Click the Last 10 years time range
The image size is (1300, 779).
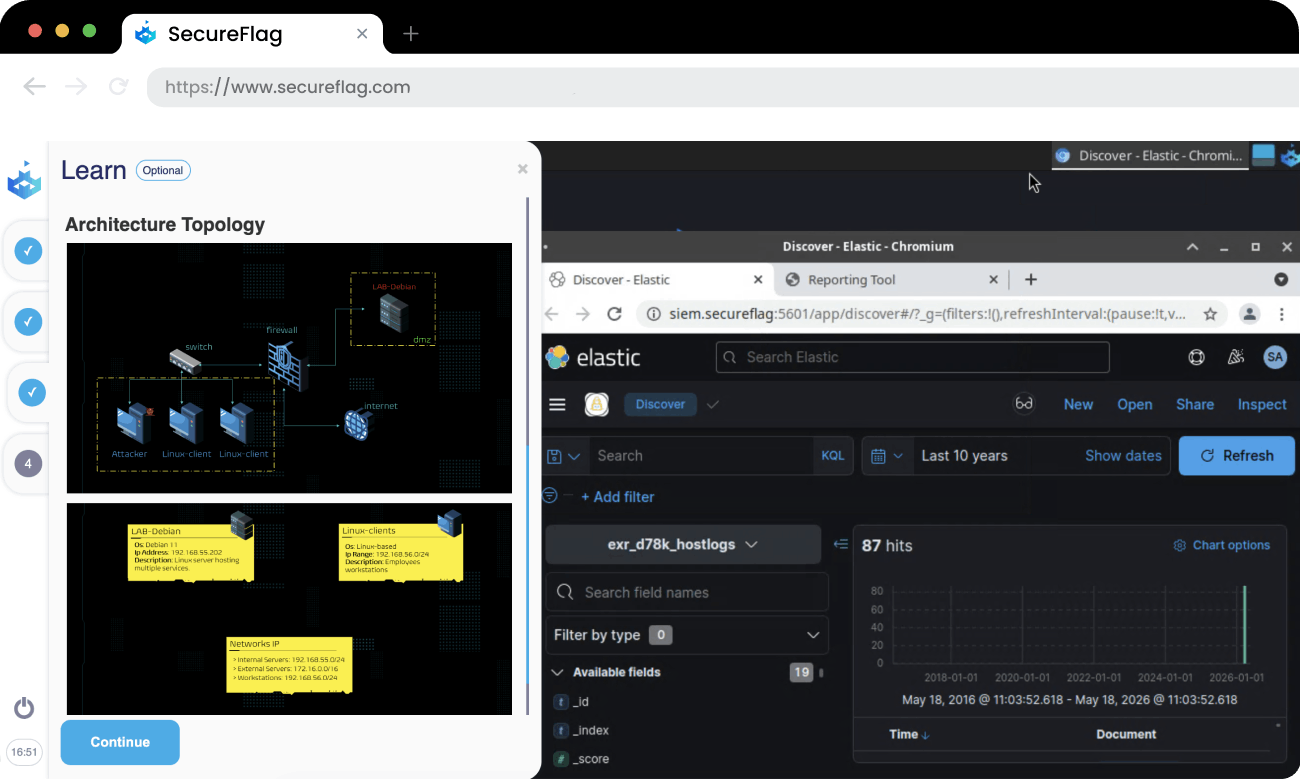[x=964, y=456]
